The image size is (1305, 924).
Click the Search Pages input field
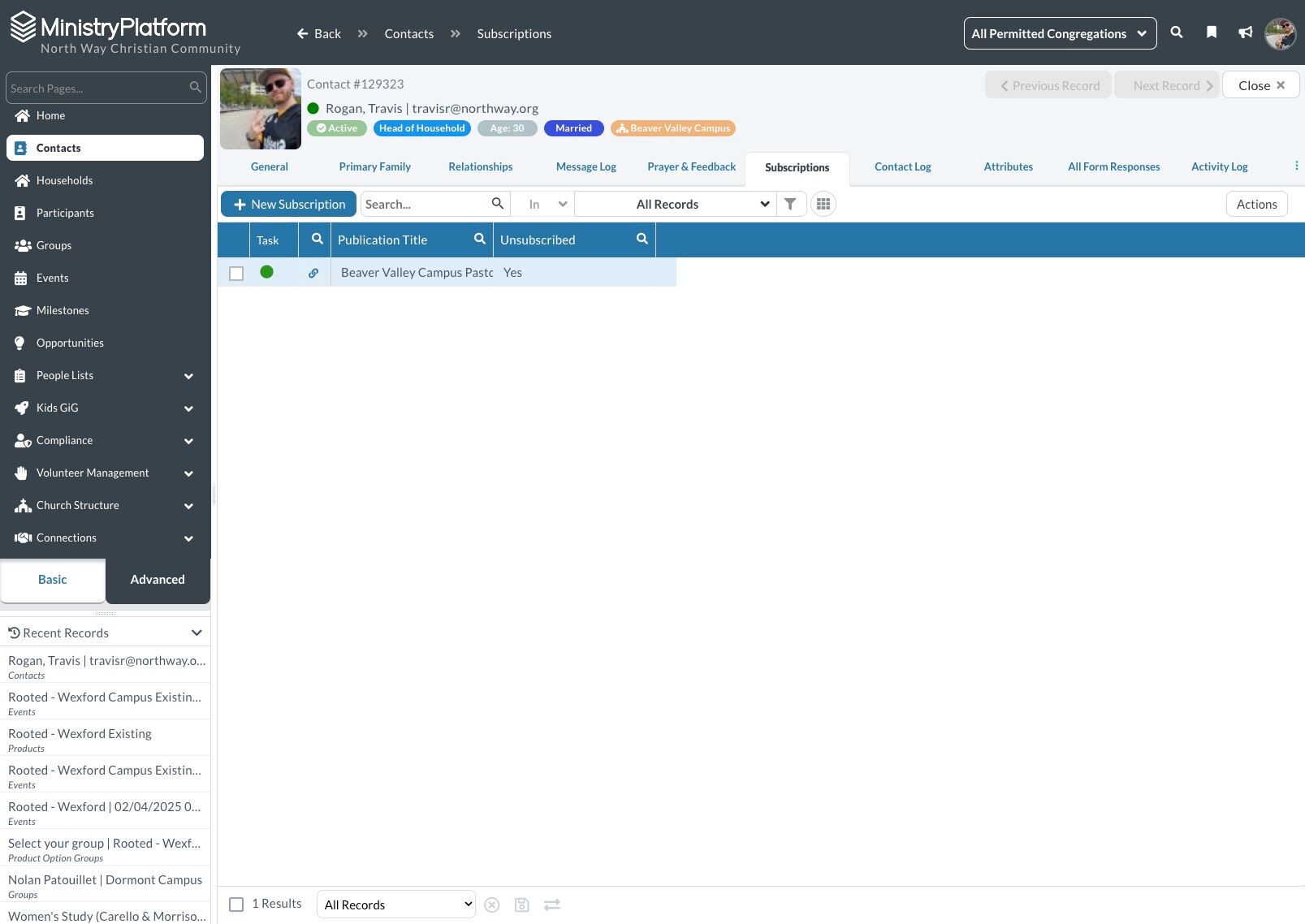97,88
